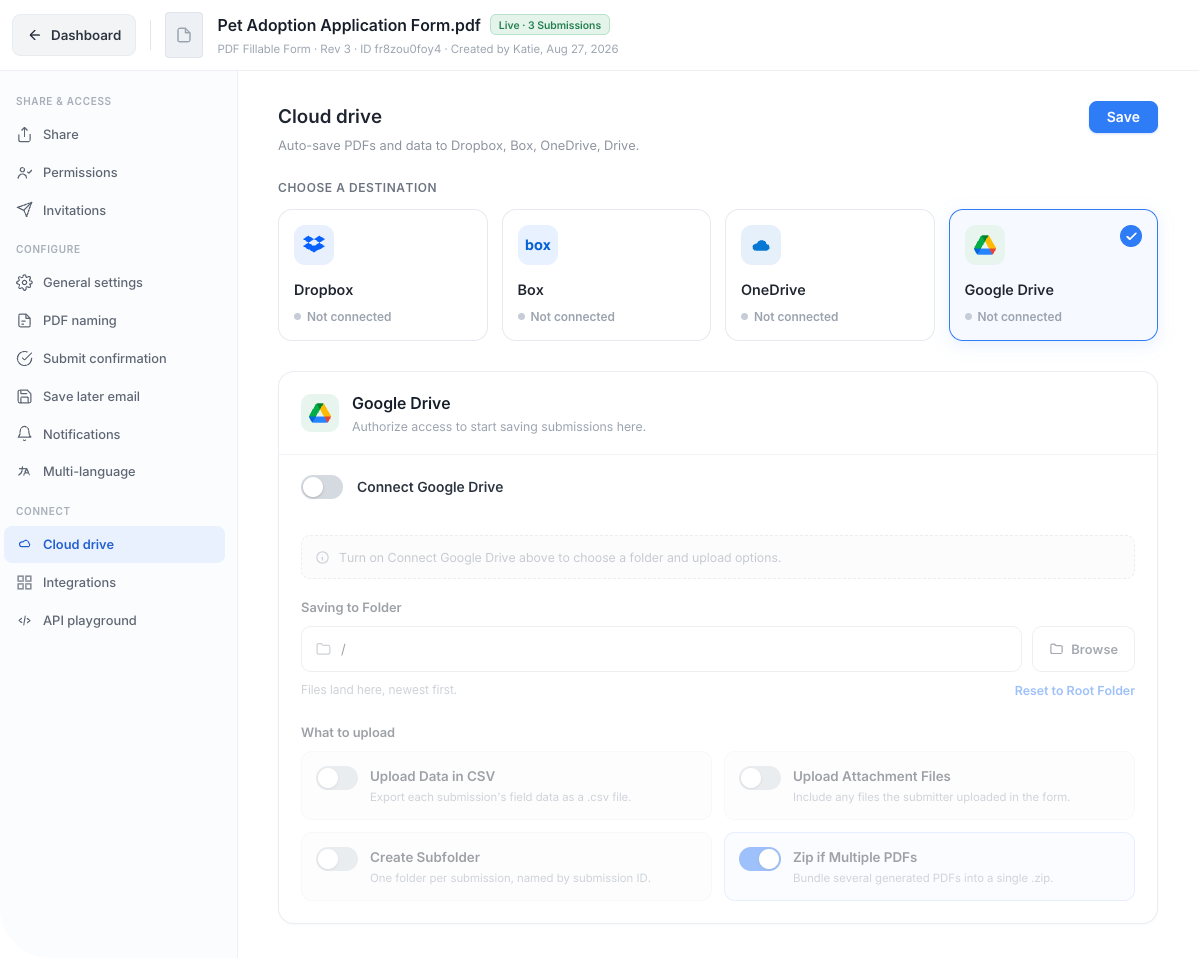Open Submit confirmation settings
Screen dimensions: 1199x958
click(115, 359)
